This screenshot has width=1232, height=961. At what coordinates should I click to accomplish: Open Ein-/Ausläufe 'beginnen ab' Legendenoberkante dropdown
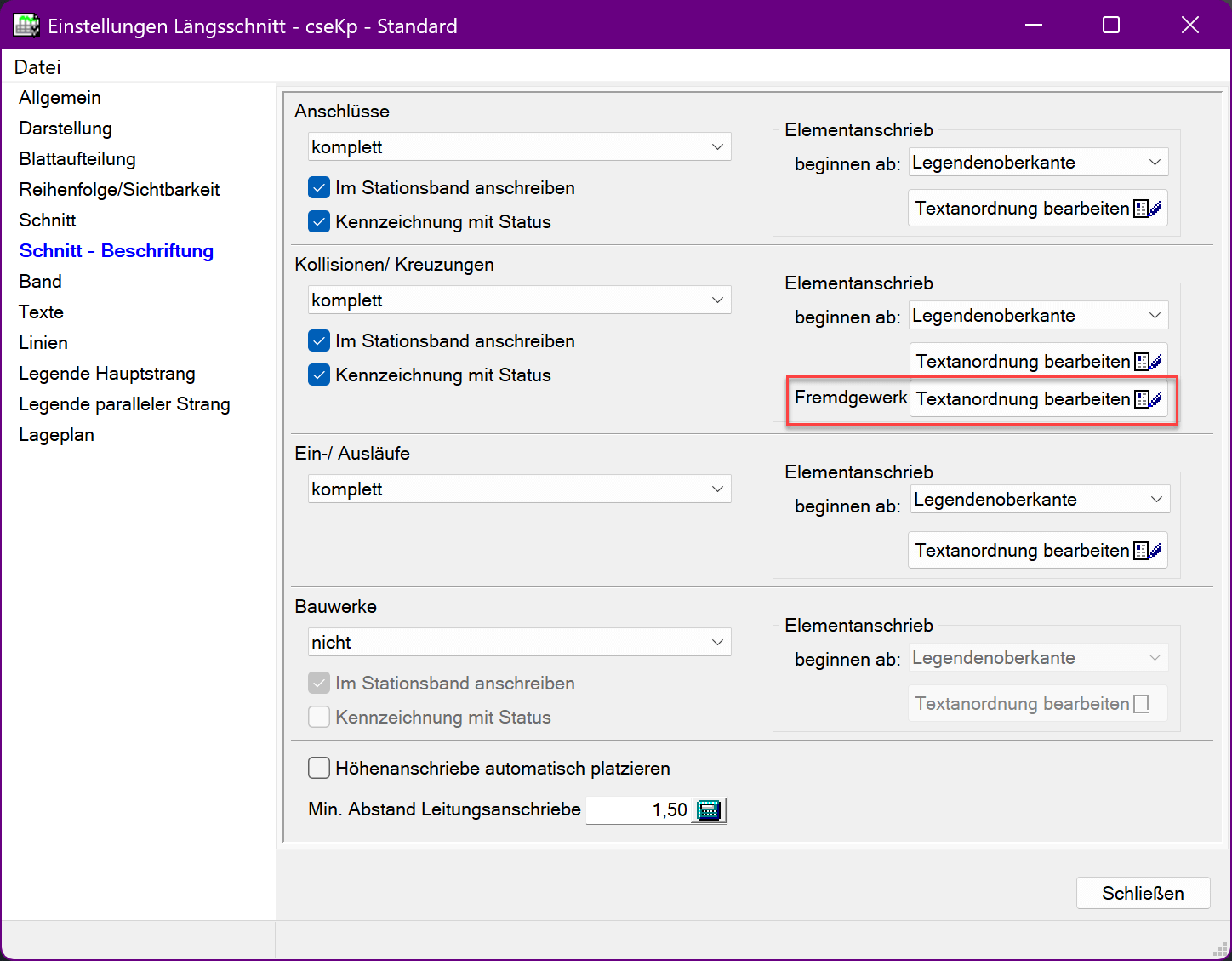point(1039,500)
